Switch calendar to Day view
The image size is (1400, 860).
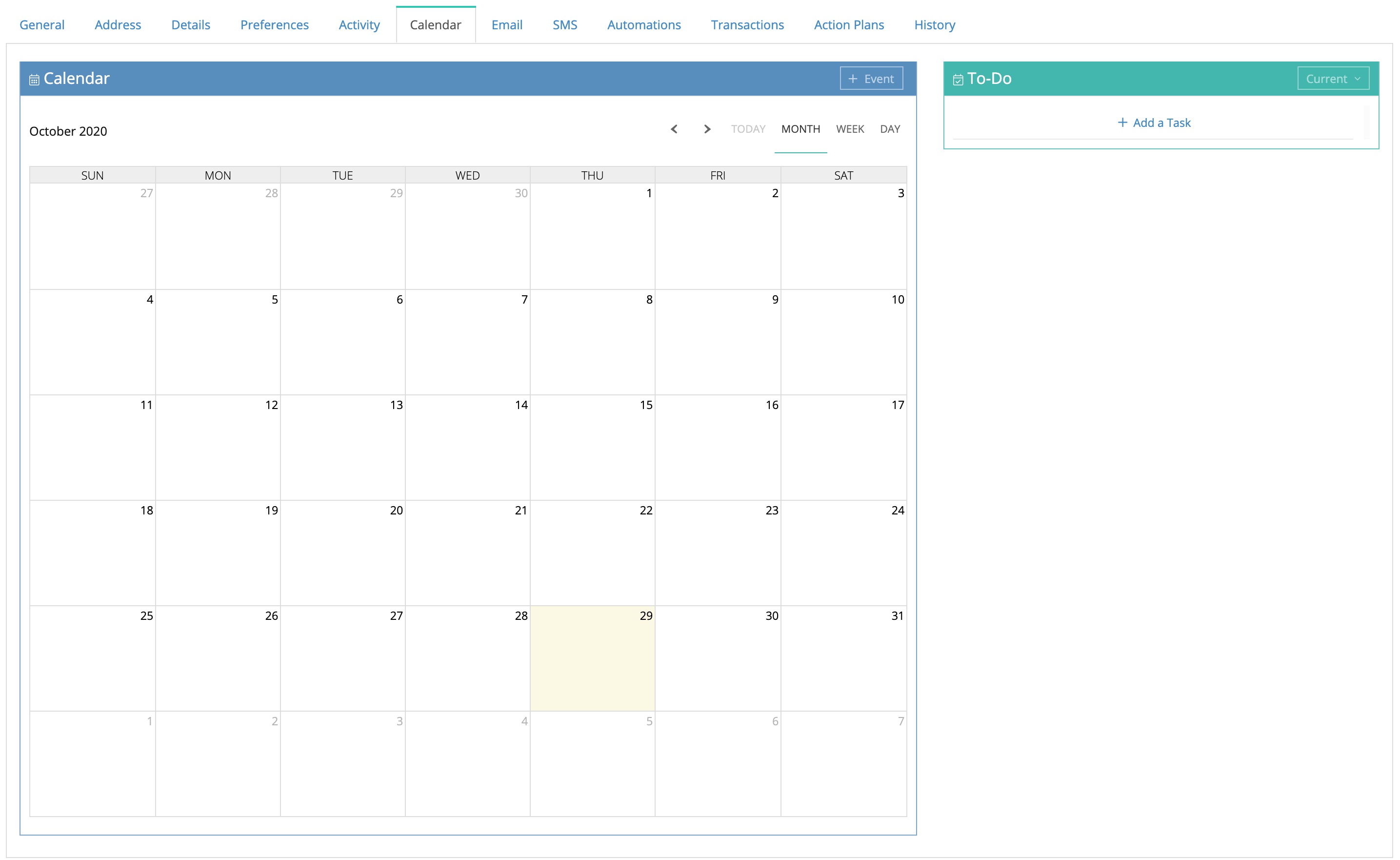pyautogui.click(x=890, y=129)
